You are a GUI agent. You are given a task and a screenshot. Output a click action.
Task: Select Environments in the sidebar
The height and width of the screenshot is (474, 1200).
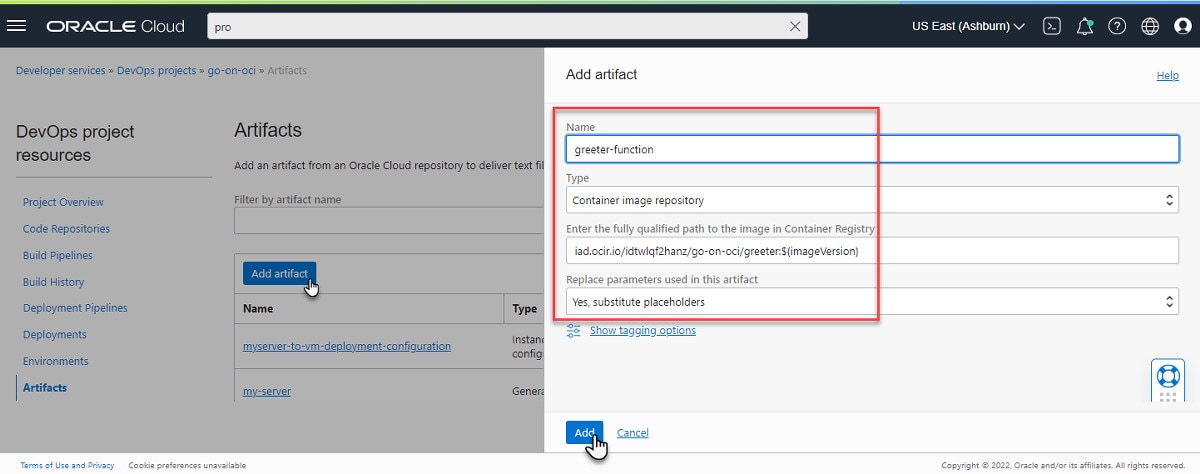coord(55,361)
